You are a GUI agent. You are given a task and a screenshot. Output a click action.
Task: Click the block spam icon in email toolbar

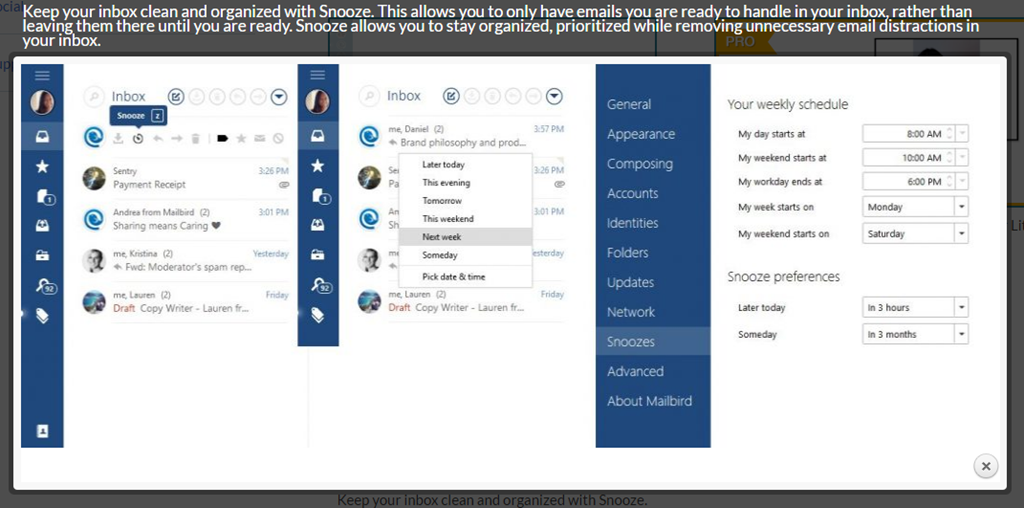(x=278, y=138)
